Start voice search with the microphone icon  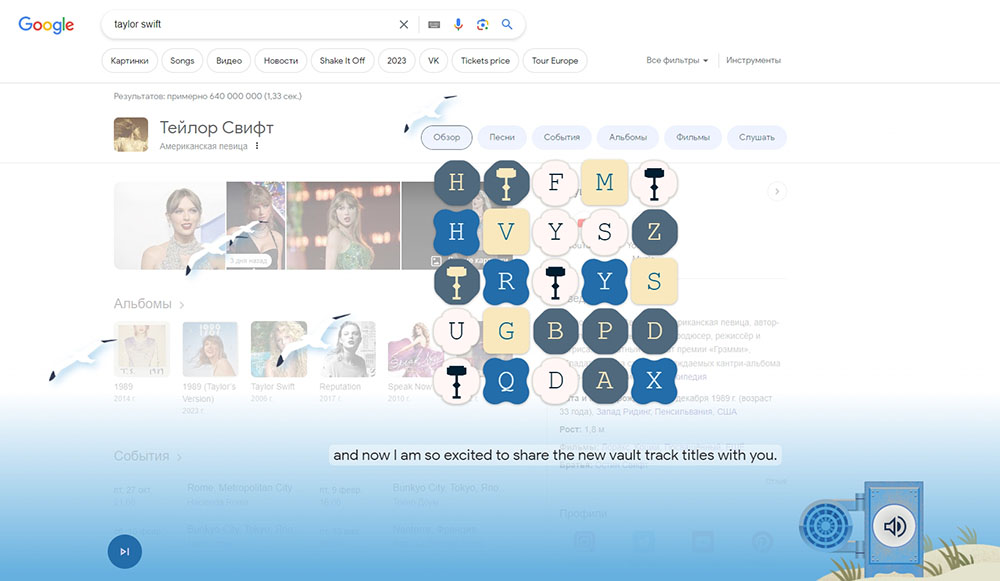click(459, 24)
